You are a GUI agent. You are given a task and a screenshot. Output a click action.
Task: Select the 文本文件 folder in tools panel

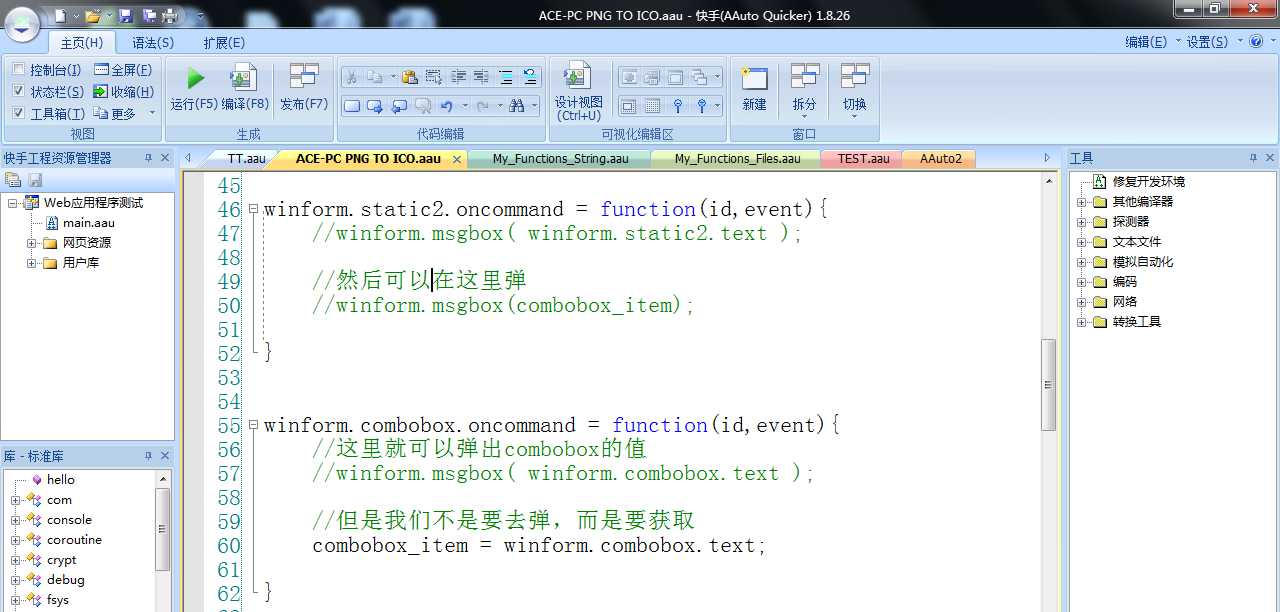pos(1137,242)
